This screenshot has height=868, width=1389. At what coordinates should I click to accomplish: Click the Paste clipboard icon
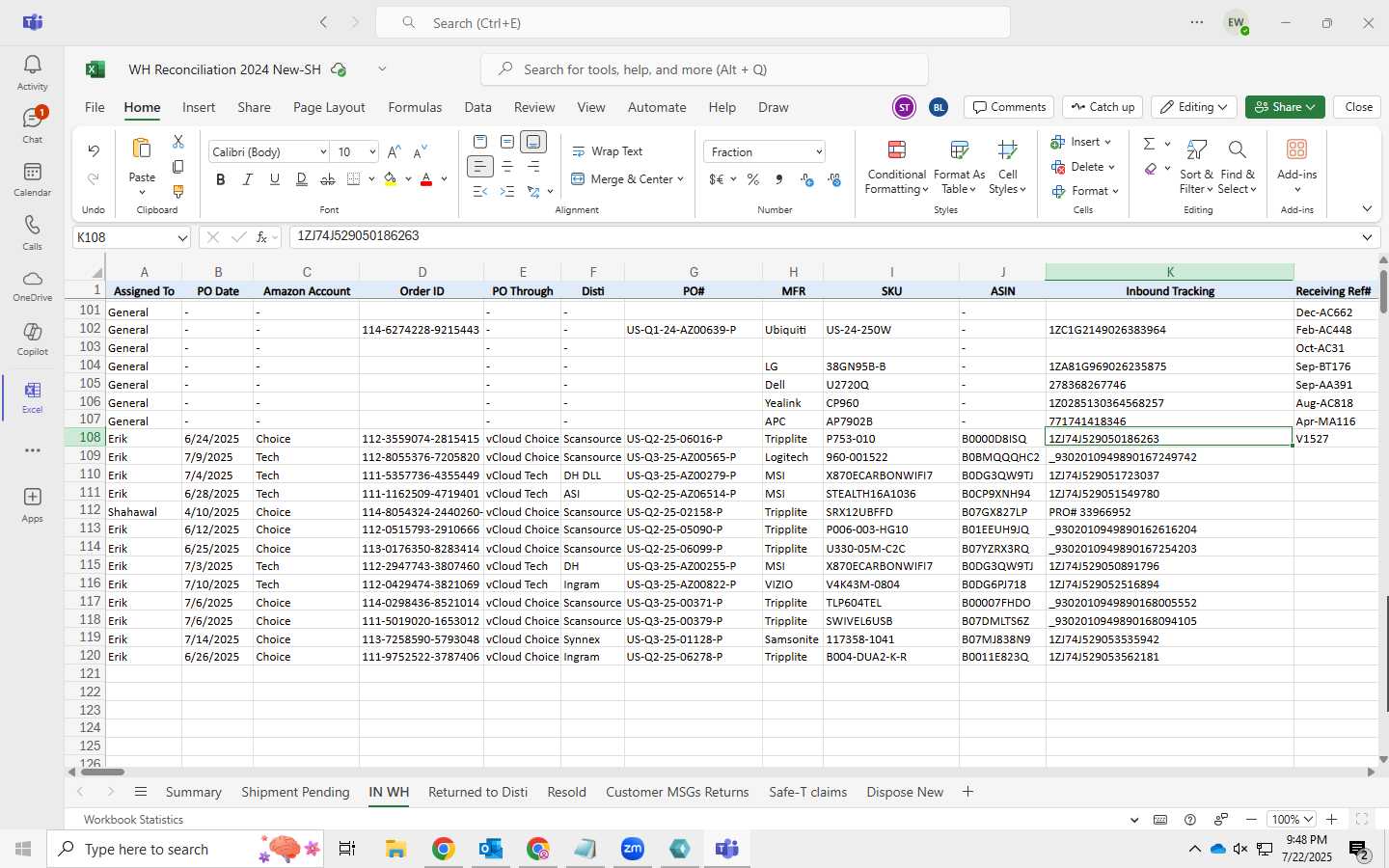142,149
